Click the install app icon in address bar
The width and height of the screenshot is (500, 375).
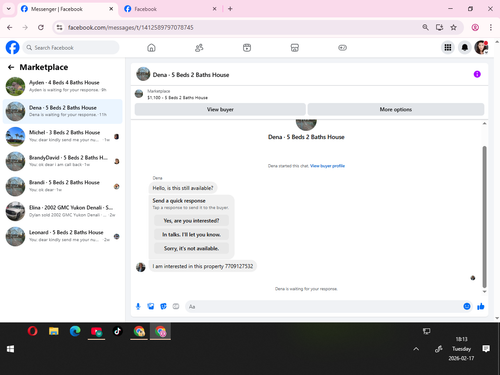click(x=439, y=28)
